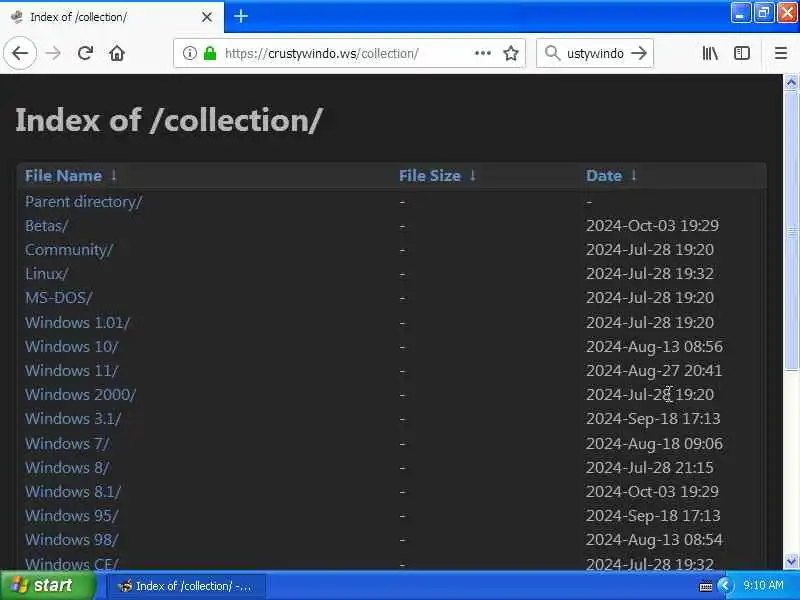Open the Parent directory/ link

84,202
